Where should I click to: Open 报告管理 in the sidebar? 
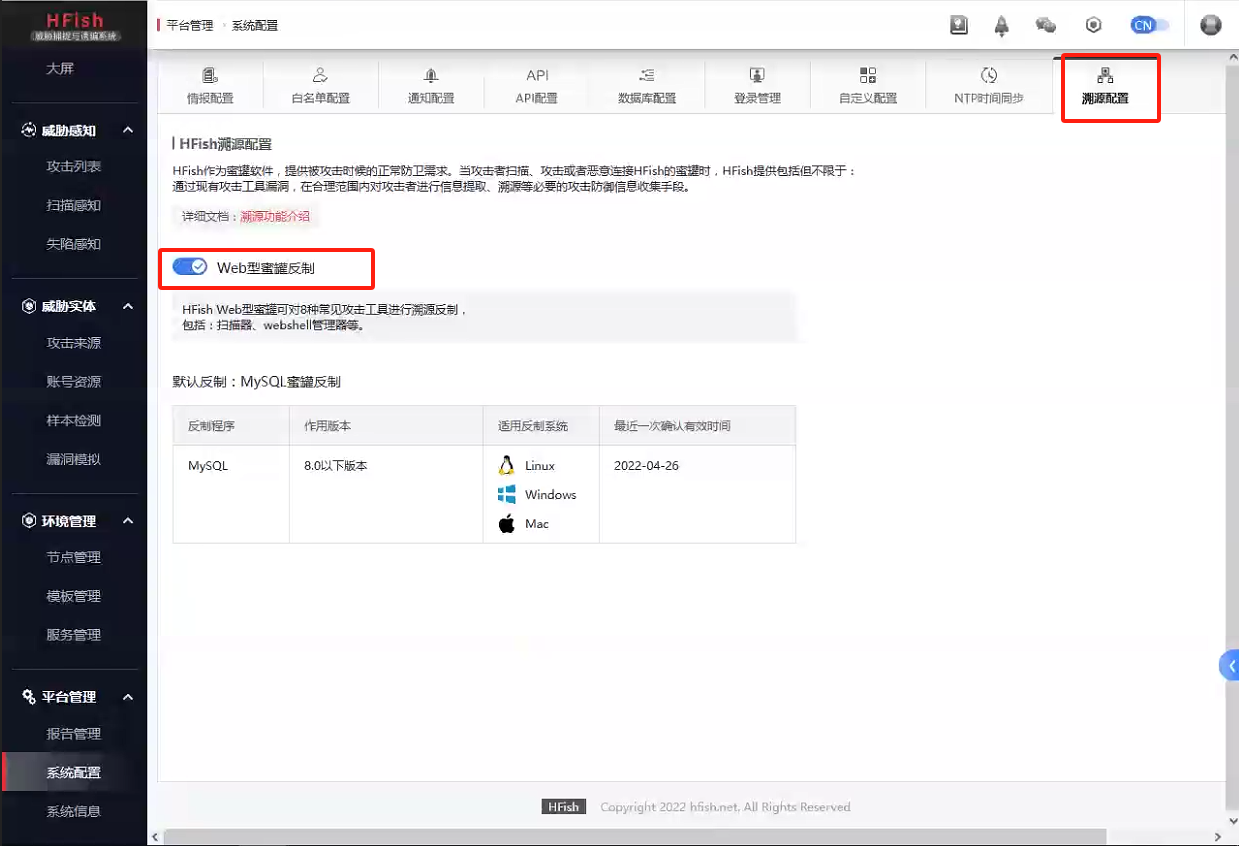tap(74, 734)
